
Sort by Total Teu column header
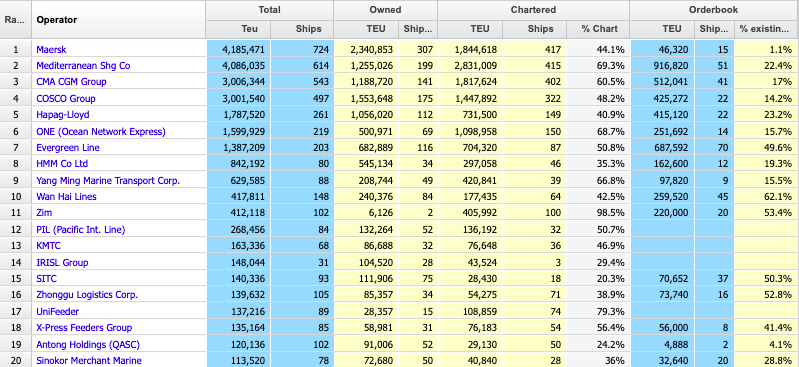(238, 29)
